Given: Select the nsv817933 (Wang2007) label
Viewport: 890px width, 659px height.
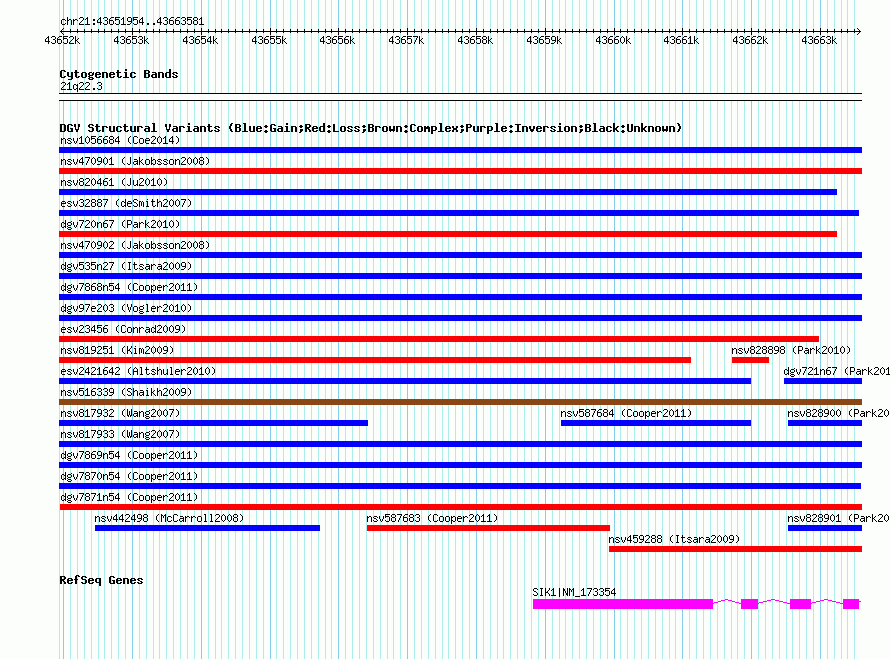Looking at the screenshot, I should click(x=120, y=434).
